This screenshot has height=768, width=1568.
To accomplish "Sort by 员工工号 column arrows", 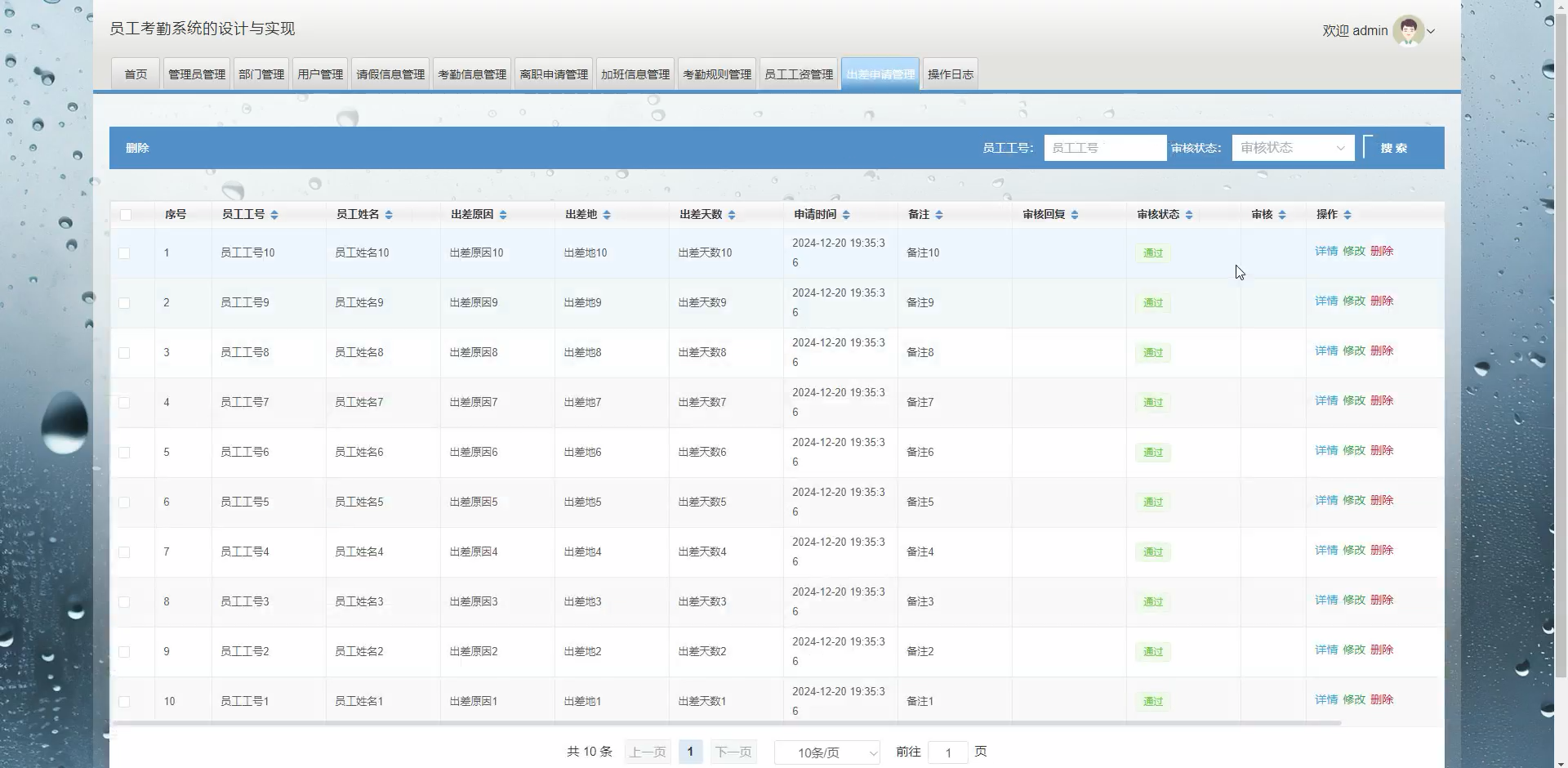I will pyautogui.click(x=274, y=215).
